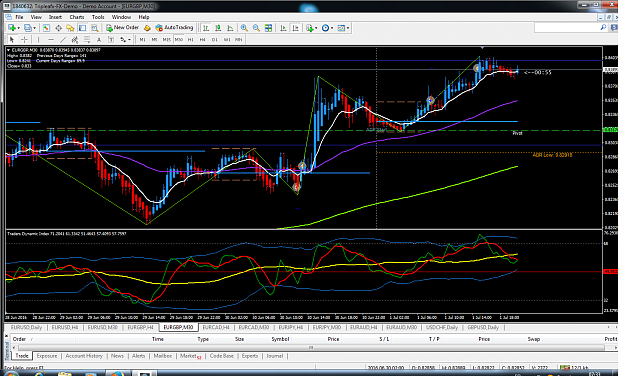This screenshot has height=376, width=625.
Task: Select the Text Label tool
Action: (111, 39)
